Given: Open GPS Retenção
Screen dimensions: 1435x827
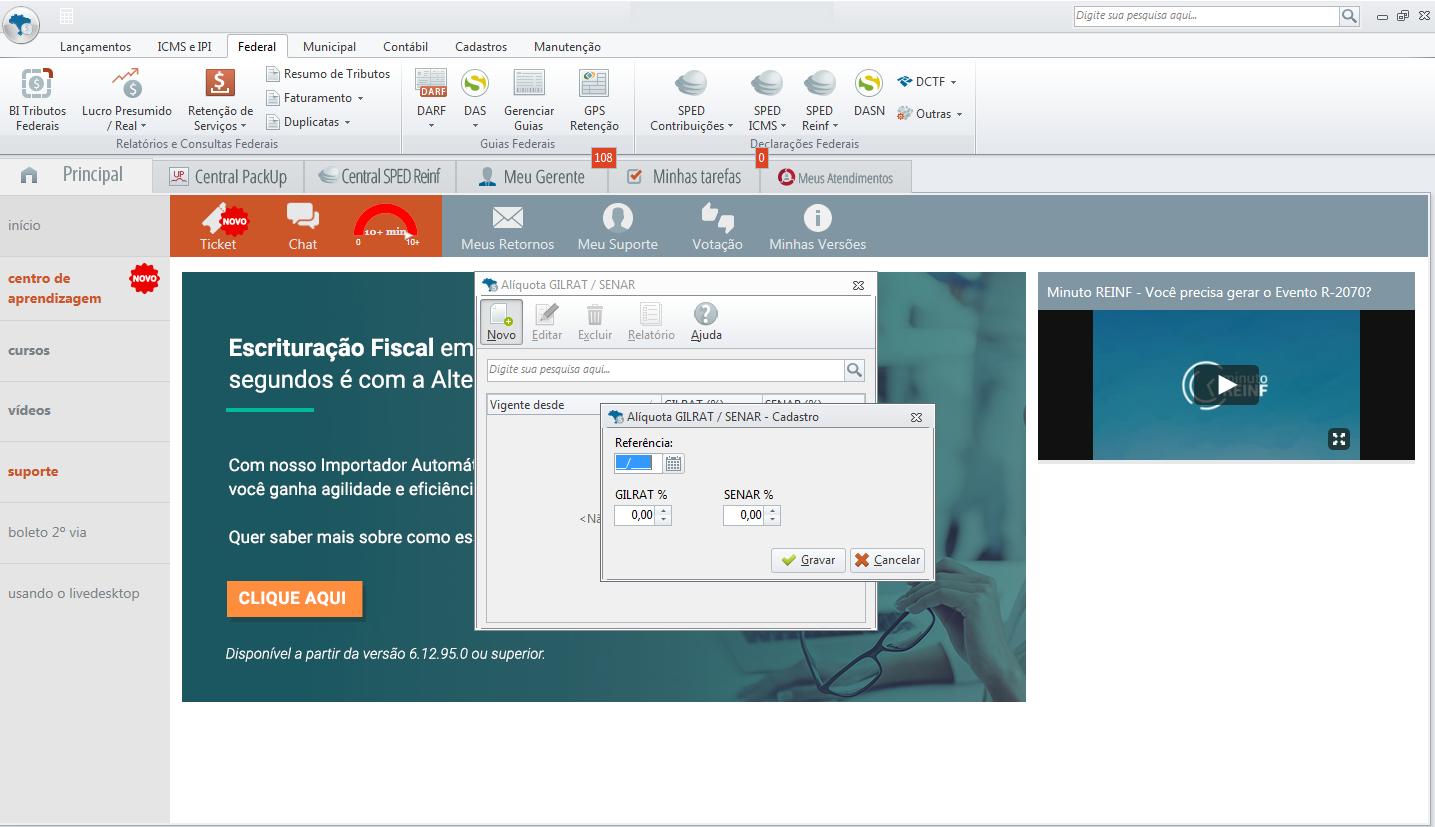Looking at the screenshot, I should [594, 100].
